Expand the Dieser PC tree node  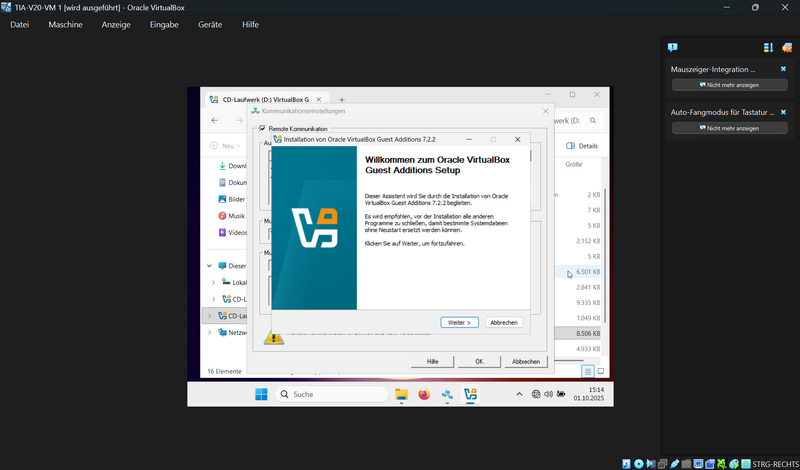(209, 266)
